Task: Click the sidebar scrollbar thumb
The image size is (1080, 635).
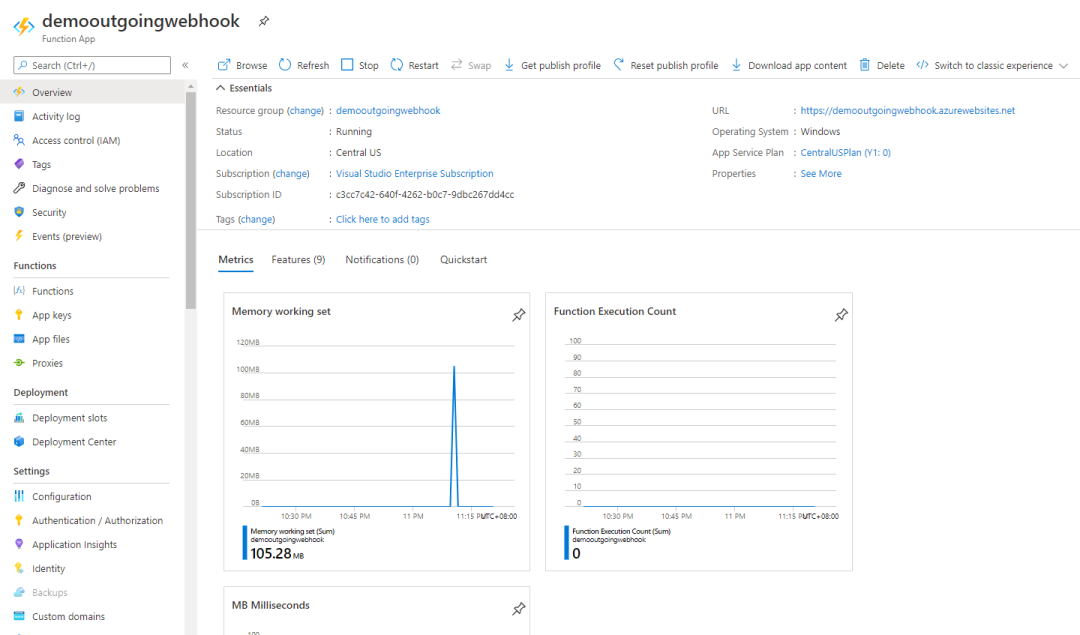Action: click(x=191, y=200)
